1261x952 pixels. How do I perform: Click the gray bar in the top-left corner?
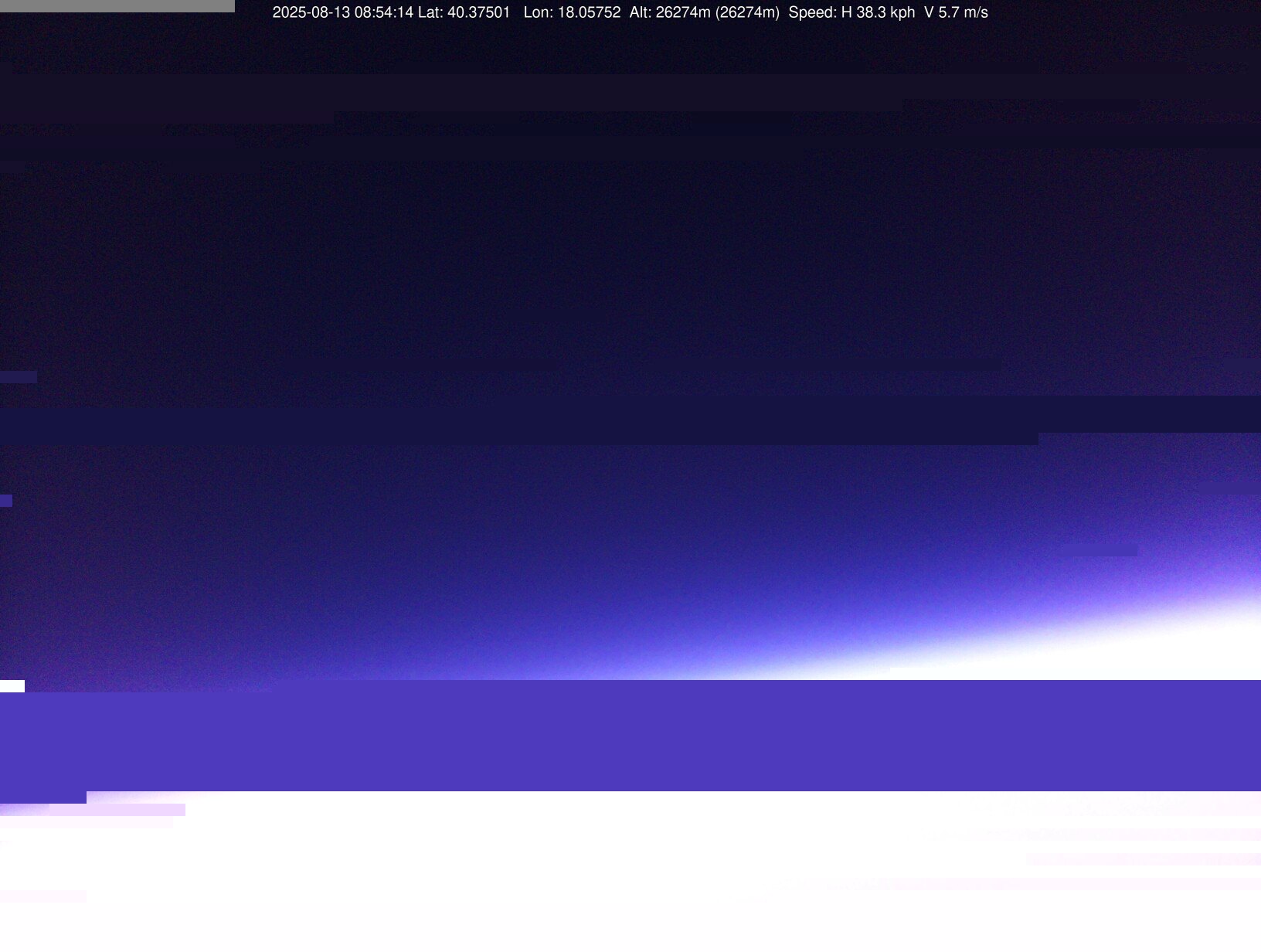pyautogui.click(x=117, y=6)
